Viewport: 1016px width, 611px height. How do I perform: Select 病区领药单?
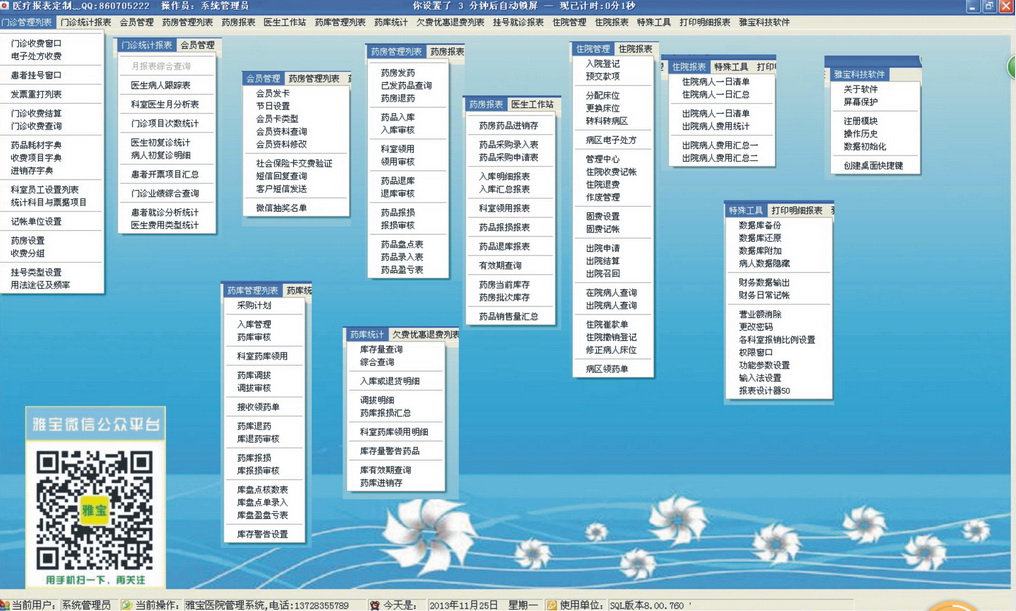click(606, 369)
